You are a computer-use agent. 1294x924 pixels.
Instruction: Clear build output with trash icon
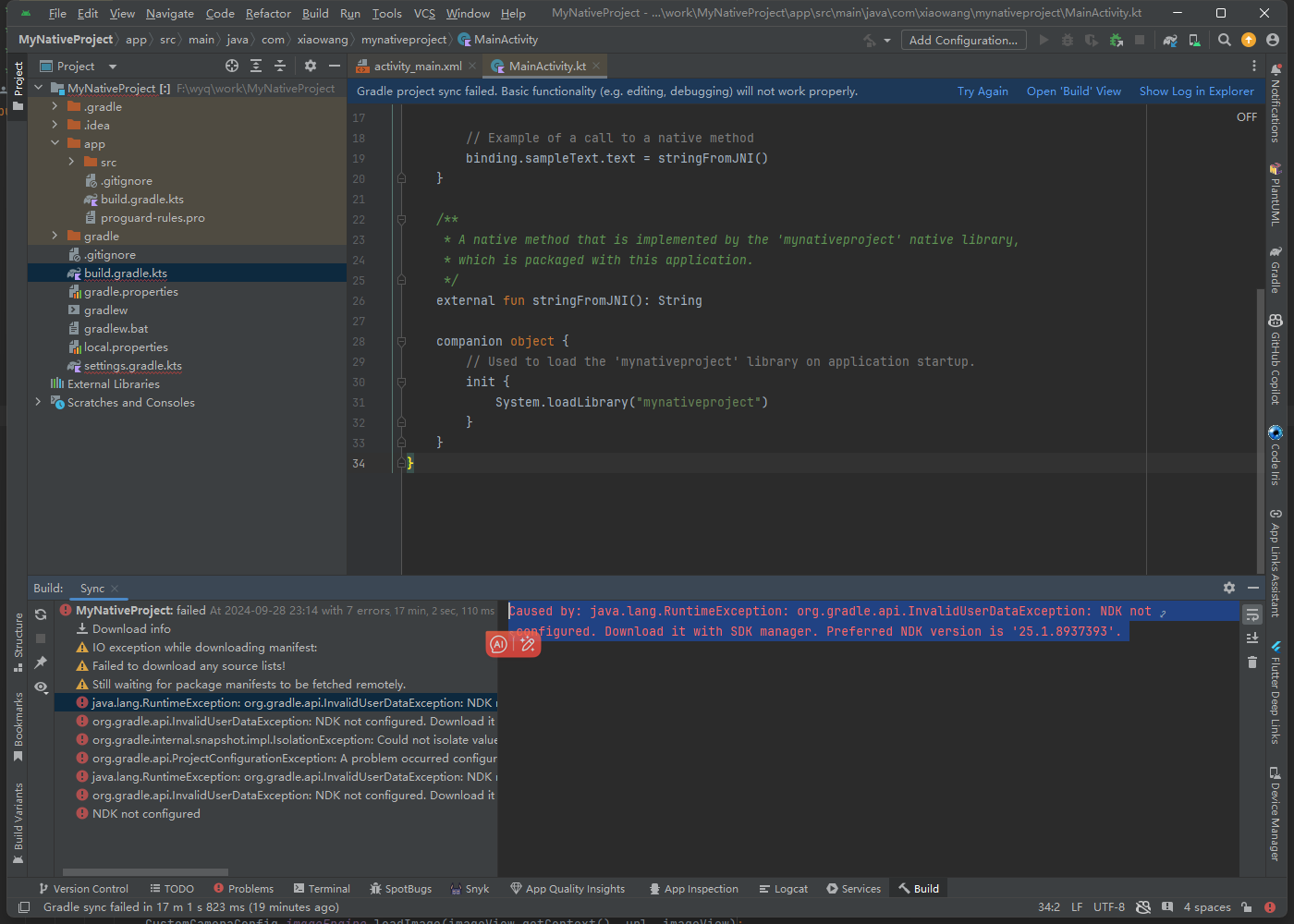coord(1252,662)
